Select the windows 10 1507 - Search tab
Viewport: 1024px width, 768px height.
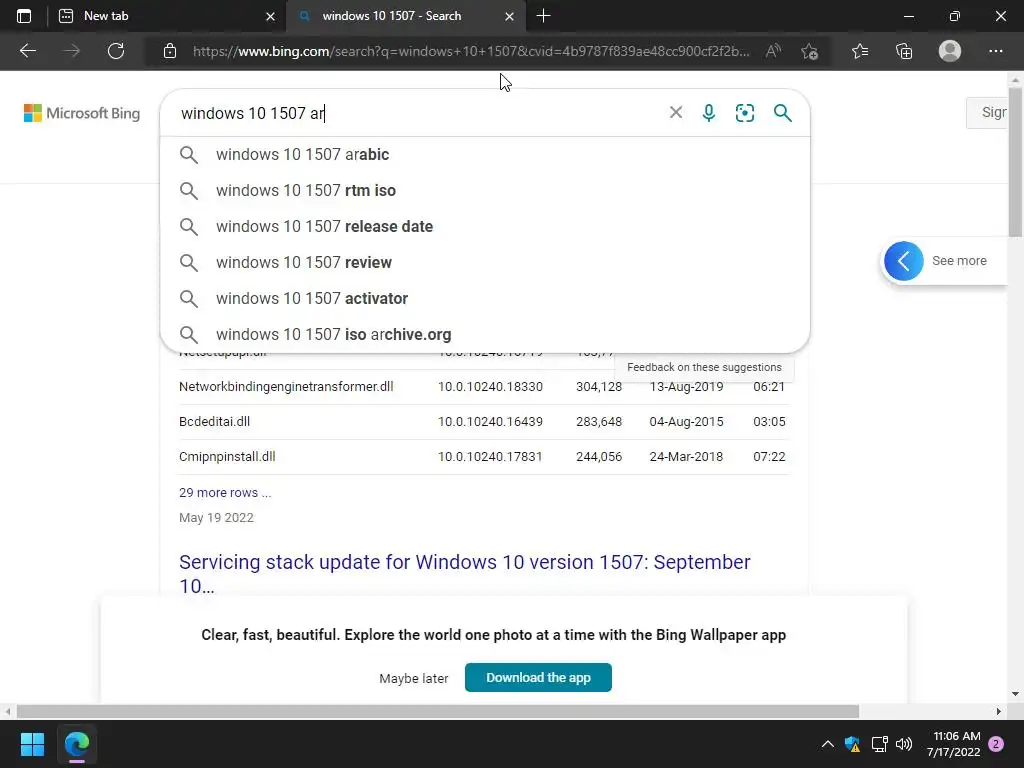tap(392, 16)
